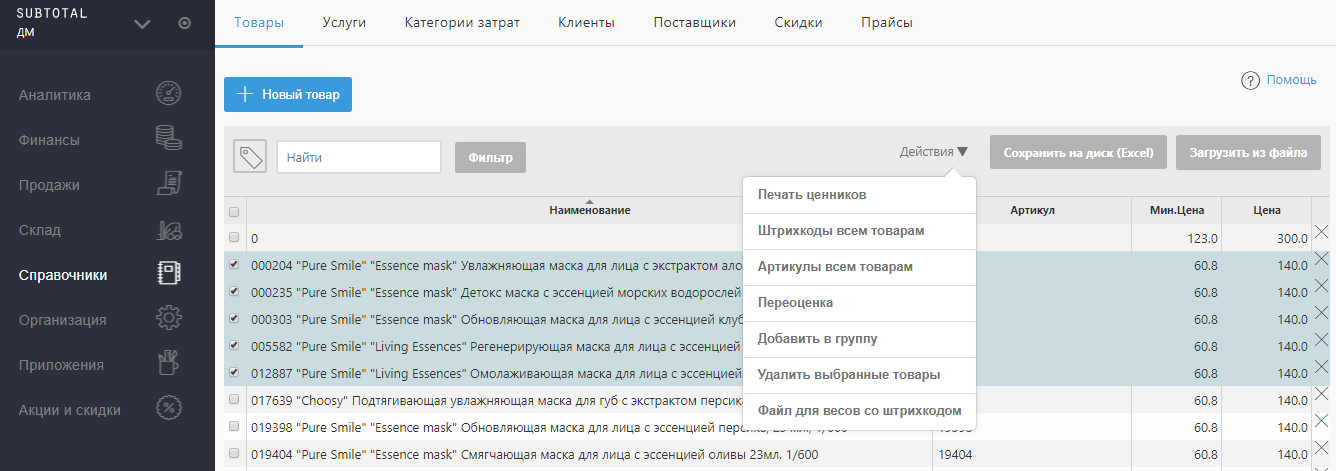Viewport: 1336px width, 471px height.
Task: Click the Склад forklift icon
Action: 168,230
